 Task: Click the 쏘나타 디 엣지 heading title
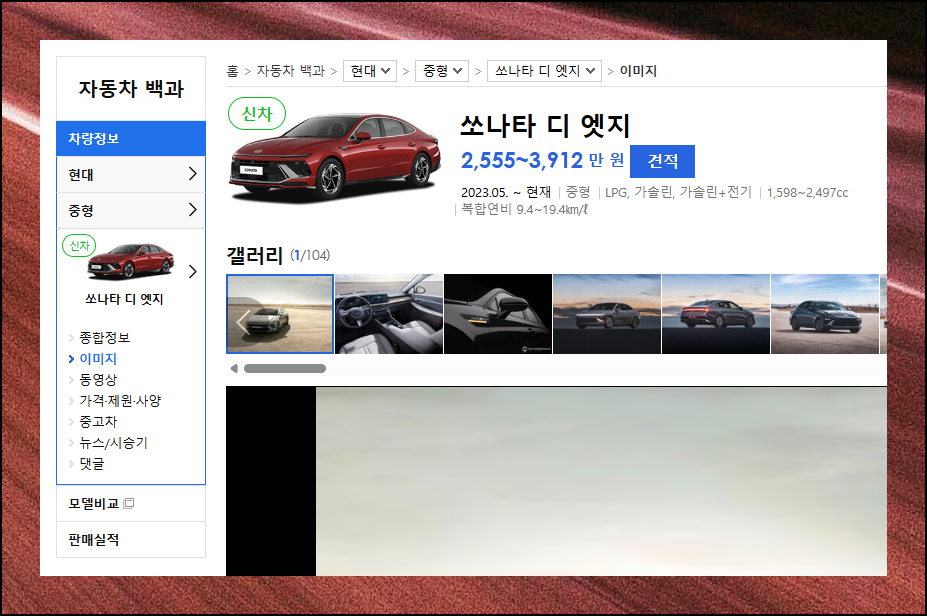545,126
